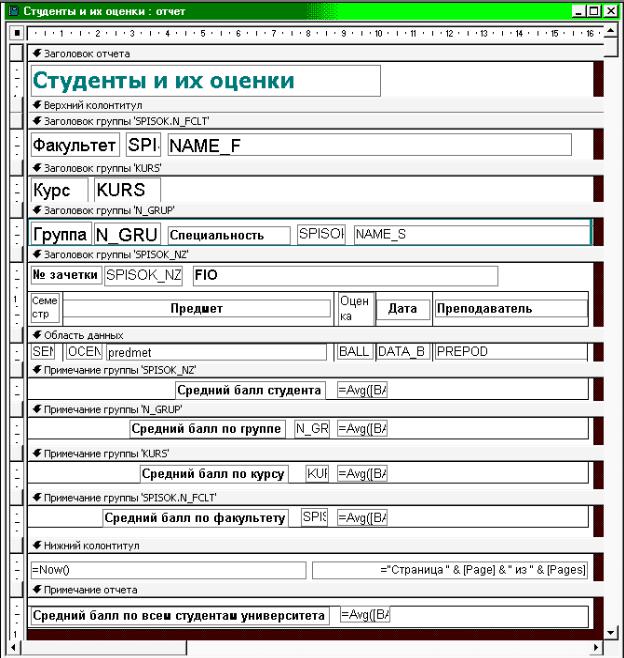The width and height of the screenshot is (624, 658).
Task: Select 'Примечание группы SPISOK_NZ' section bar
Action: point(316,370)
